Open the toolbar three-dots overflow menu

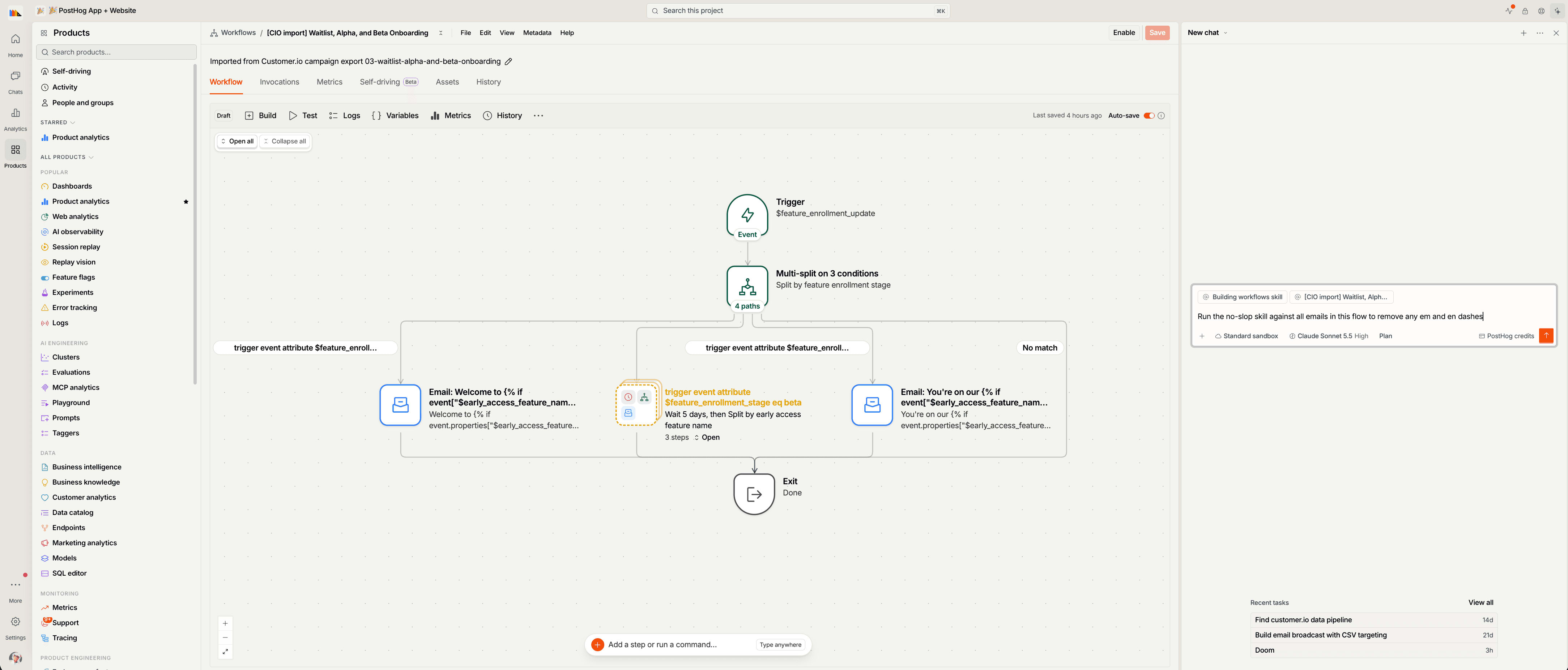538,116
